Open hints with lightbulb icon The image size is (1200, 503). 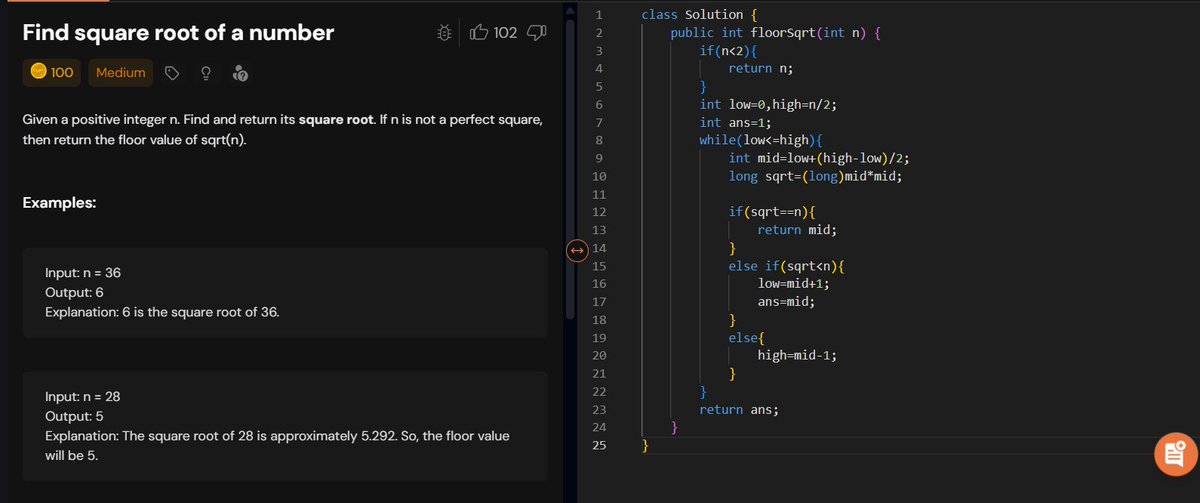[206, 73]
